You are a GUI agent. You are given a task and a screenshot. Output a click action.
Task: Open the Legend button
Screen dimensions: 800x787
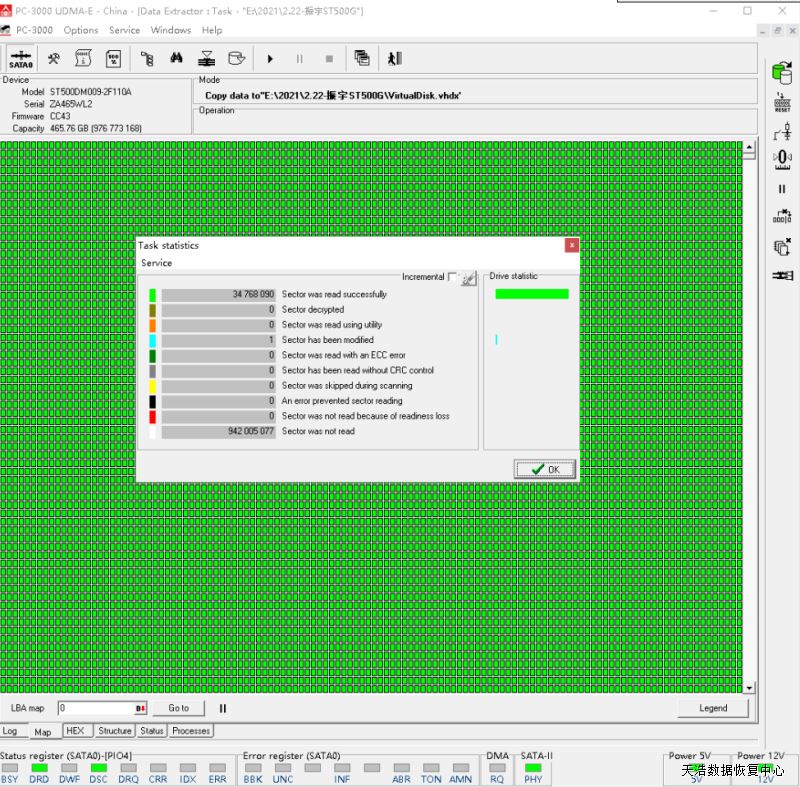(x=713, y=708)
